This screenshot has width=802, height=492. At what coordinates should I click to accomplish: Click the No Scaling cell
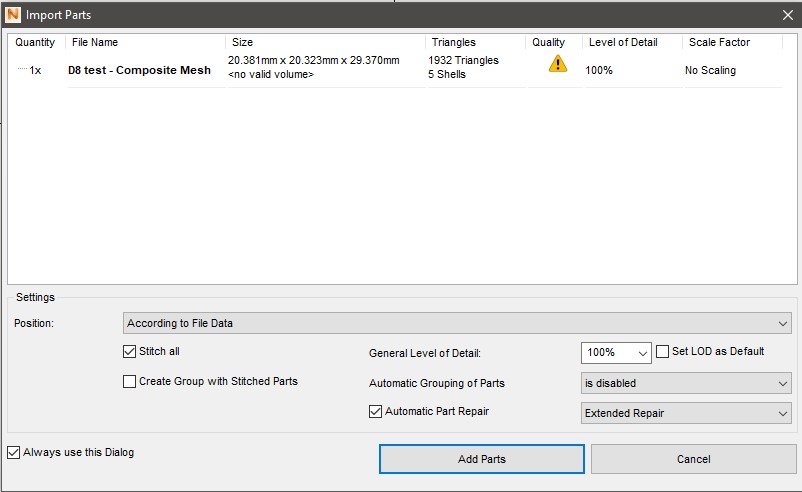710,71
